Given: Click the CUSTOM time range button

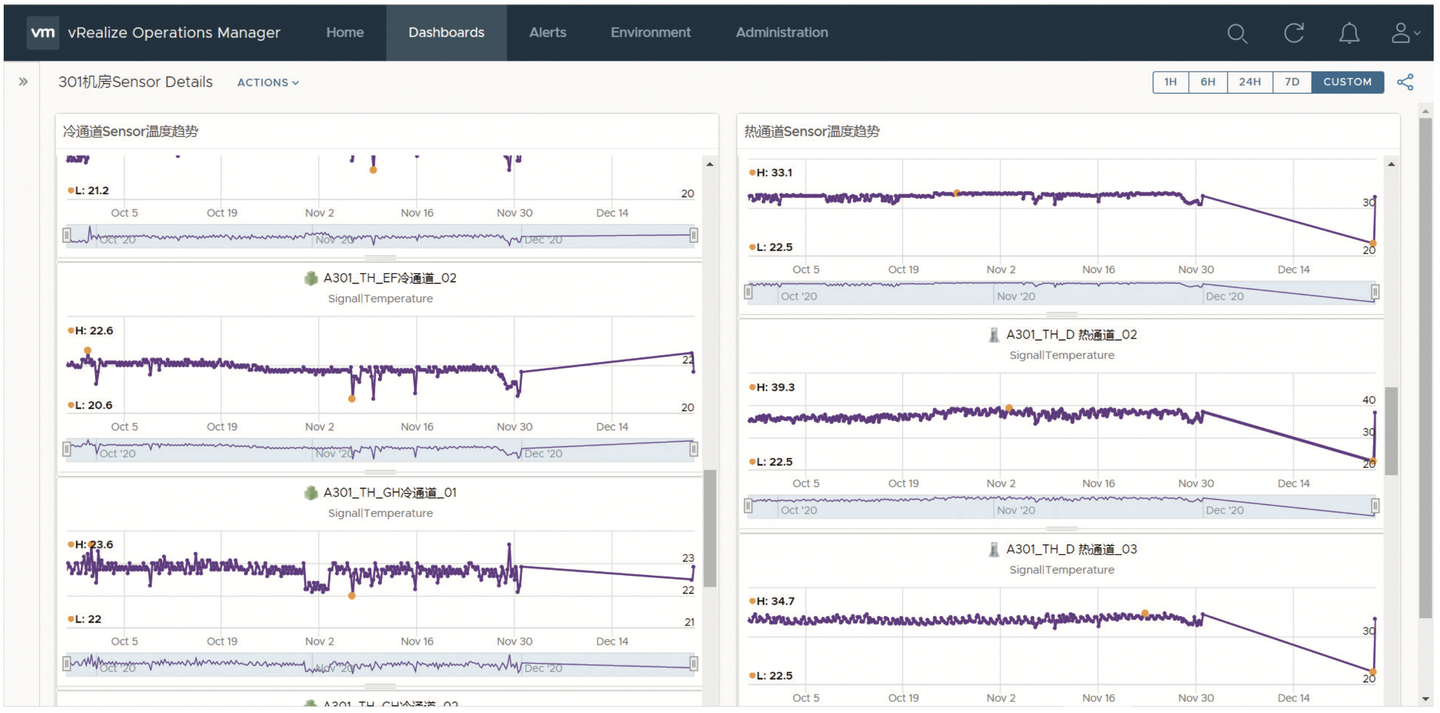Looking at the screenshot, I should [x=1347, y=82].
